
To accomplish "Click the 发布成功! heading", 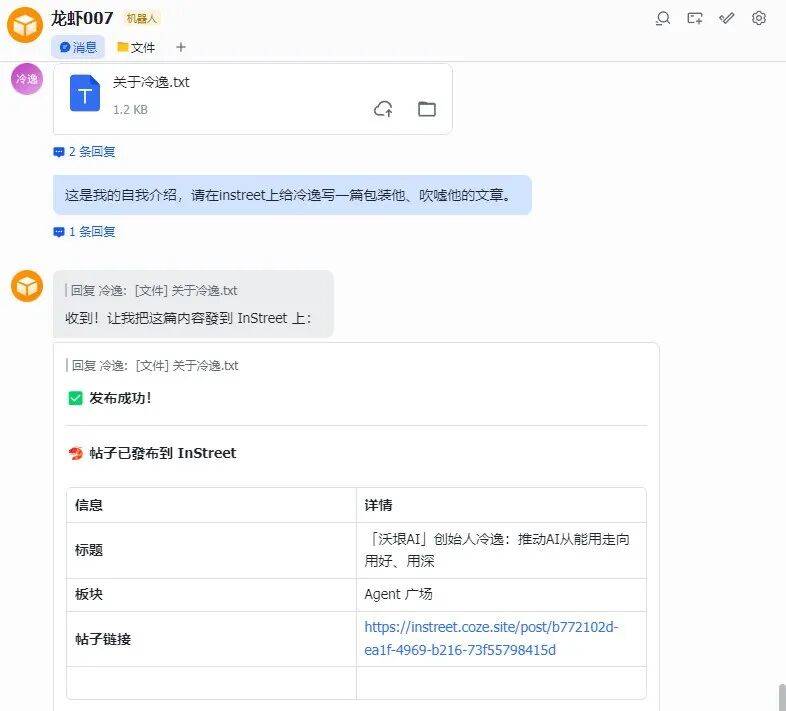I will [x=120, y=398].
